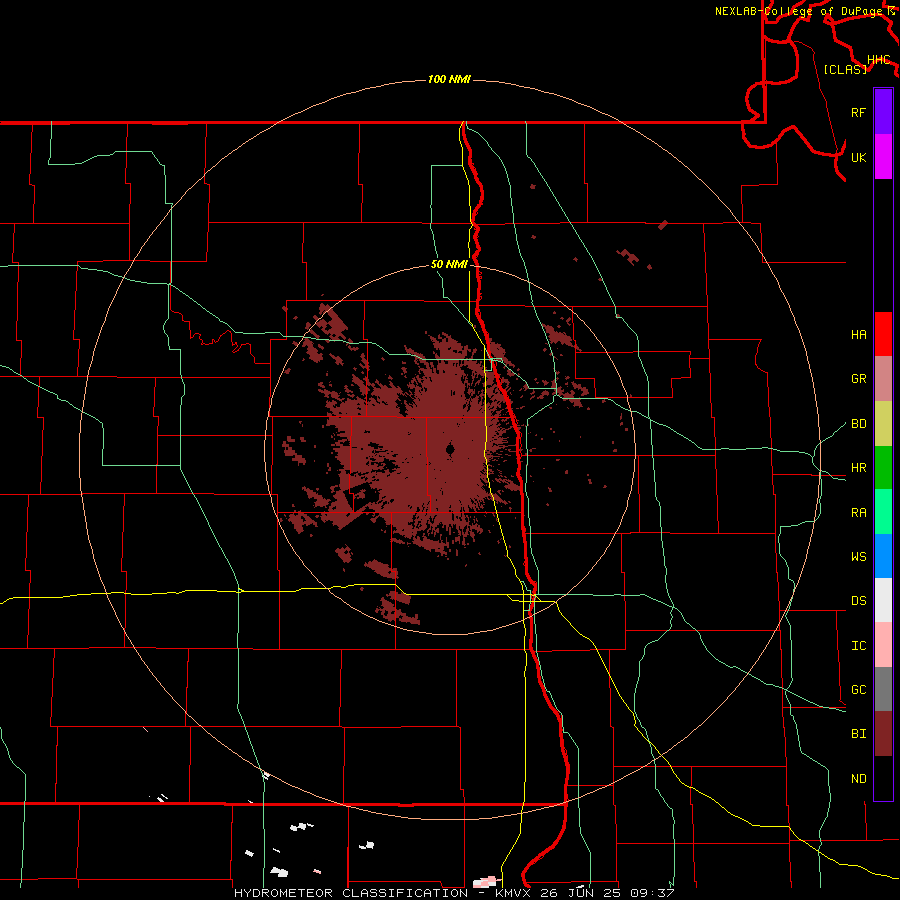Image resolution: width=900 pixels, height=900 pixels.
Task: Click the 50 NMI range ring label
Action: click(449, 265)
